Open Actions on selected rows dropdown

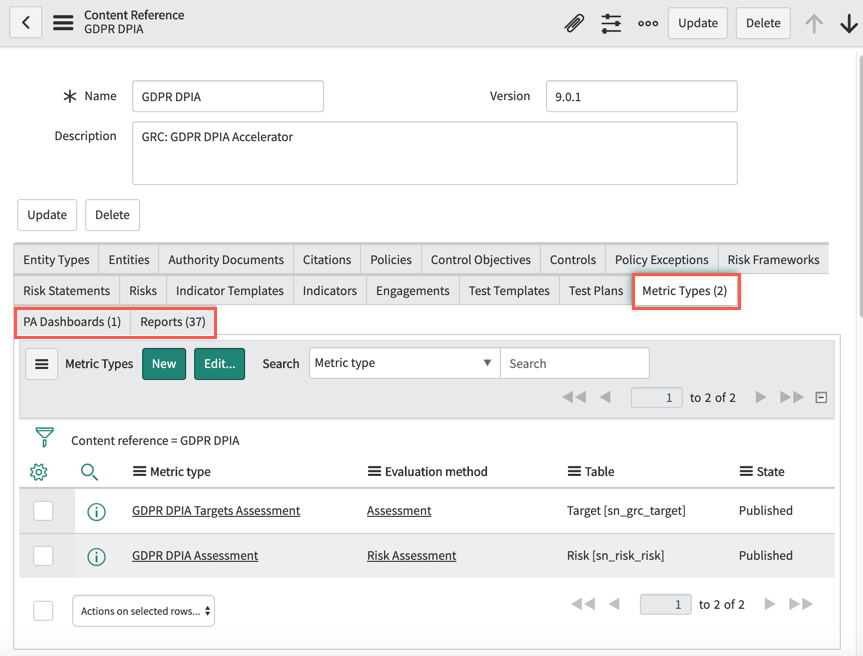coord(144,611)
